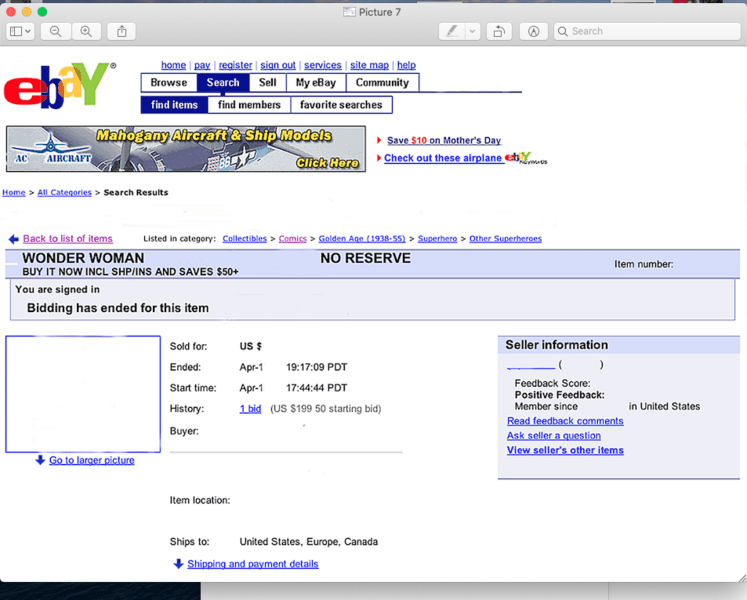
Task: Click All Categories in the breadcrumb
Action: click(x=64, y=193)
